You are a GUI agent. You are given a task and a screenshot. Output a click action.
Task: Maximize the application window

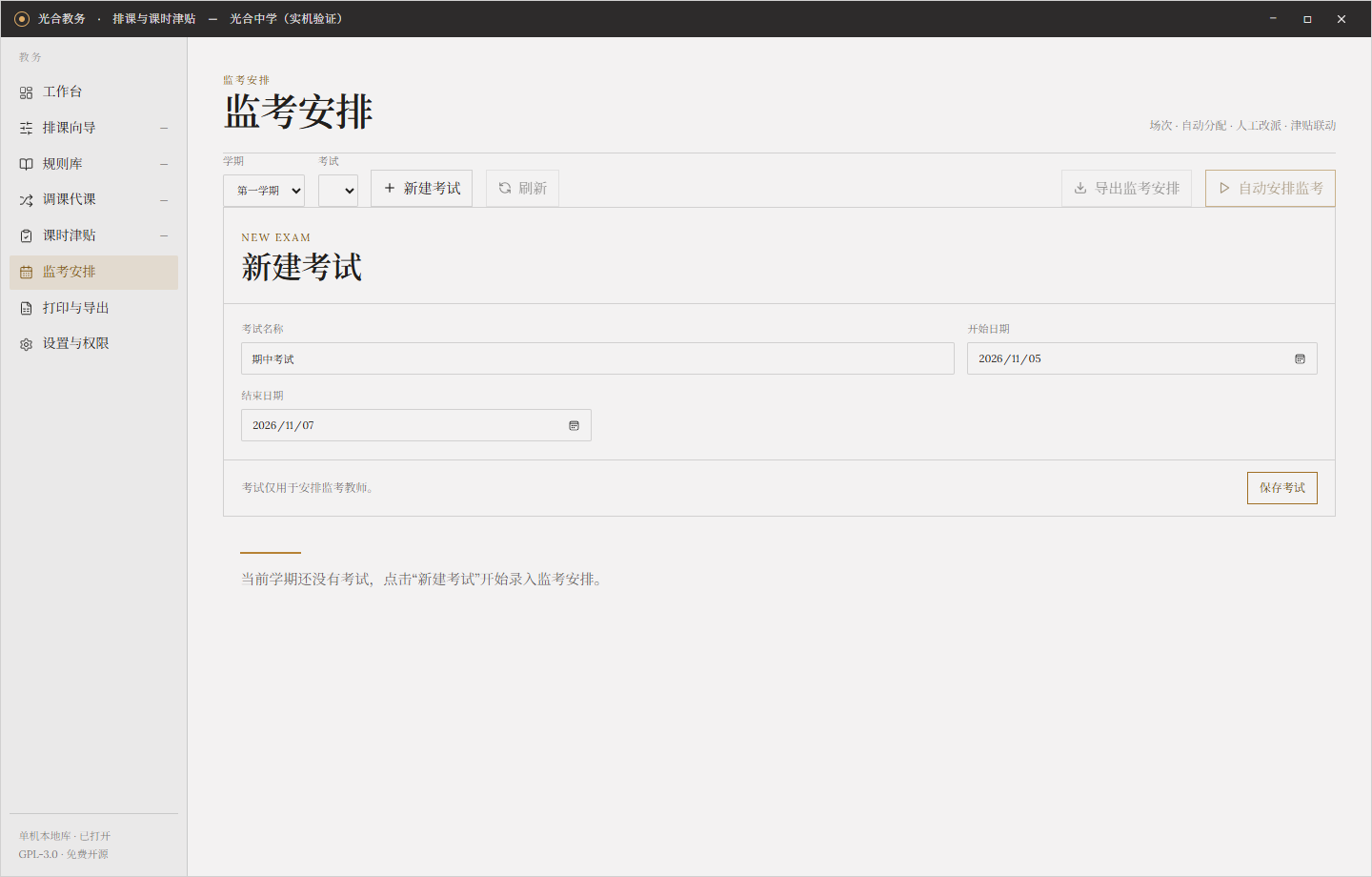pyautogui.click(x=1307, y=18)
